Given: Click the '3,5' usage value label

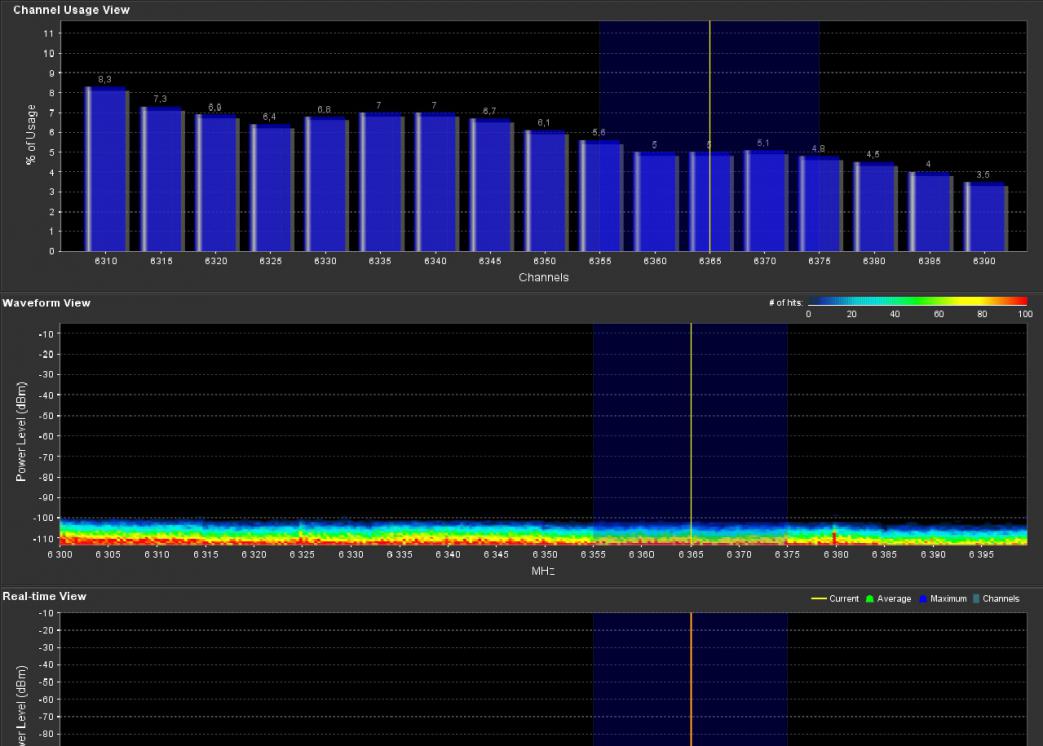Looking at the screenshot, I should pos(982,175).
